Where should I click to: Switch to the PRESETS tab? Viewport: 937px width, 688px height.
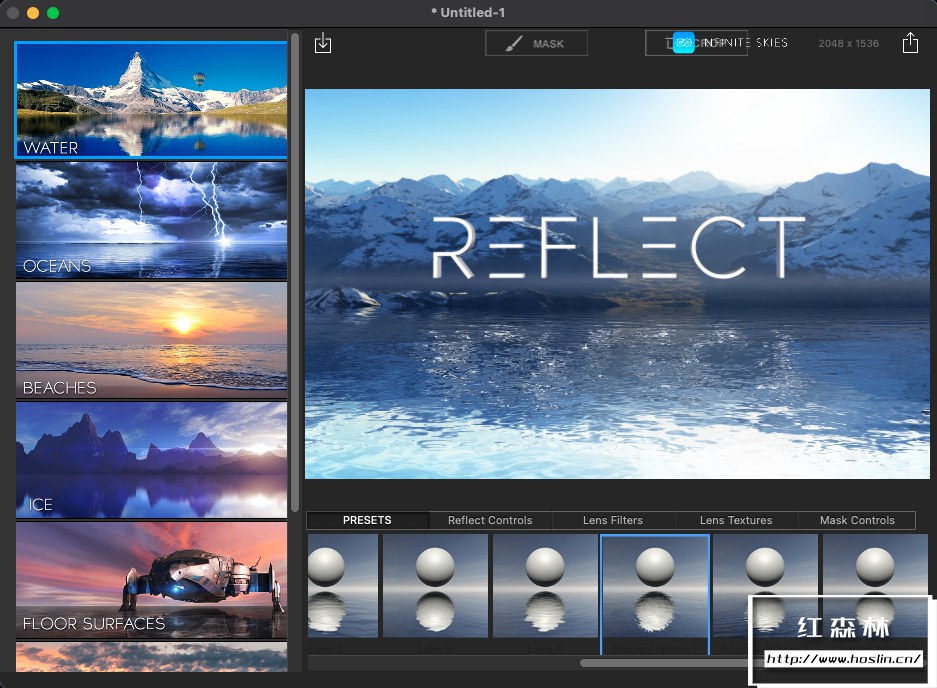click(x=368, y=520)
